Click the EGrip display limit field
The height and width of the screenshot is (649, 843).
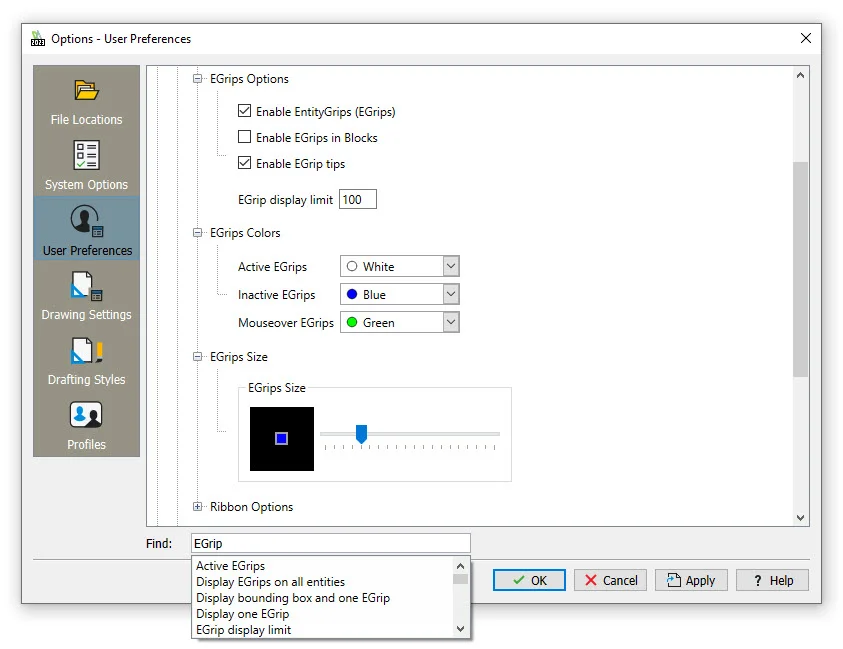(358, 200)
